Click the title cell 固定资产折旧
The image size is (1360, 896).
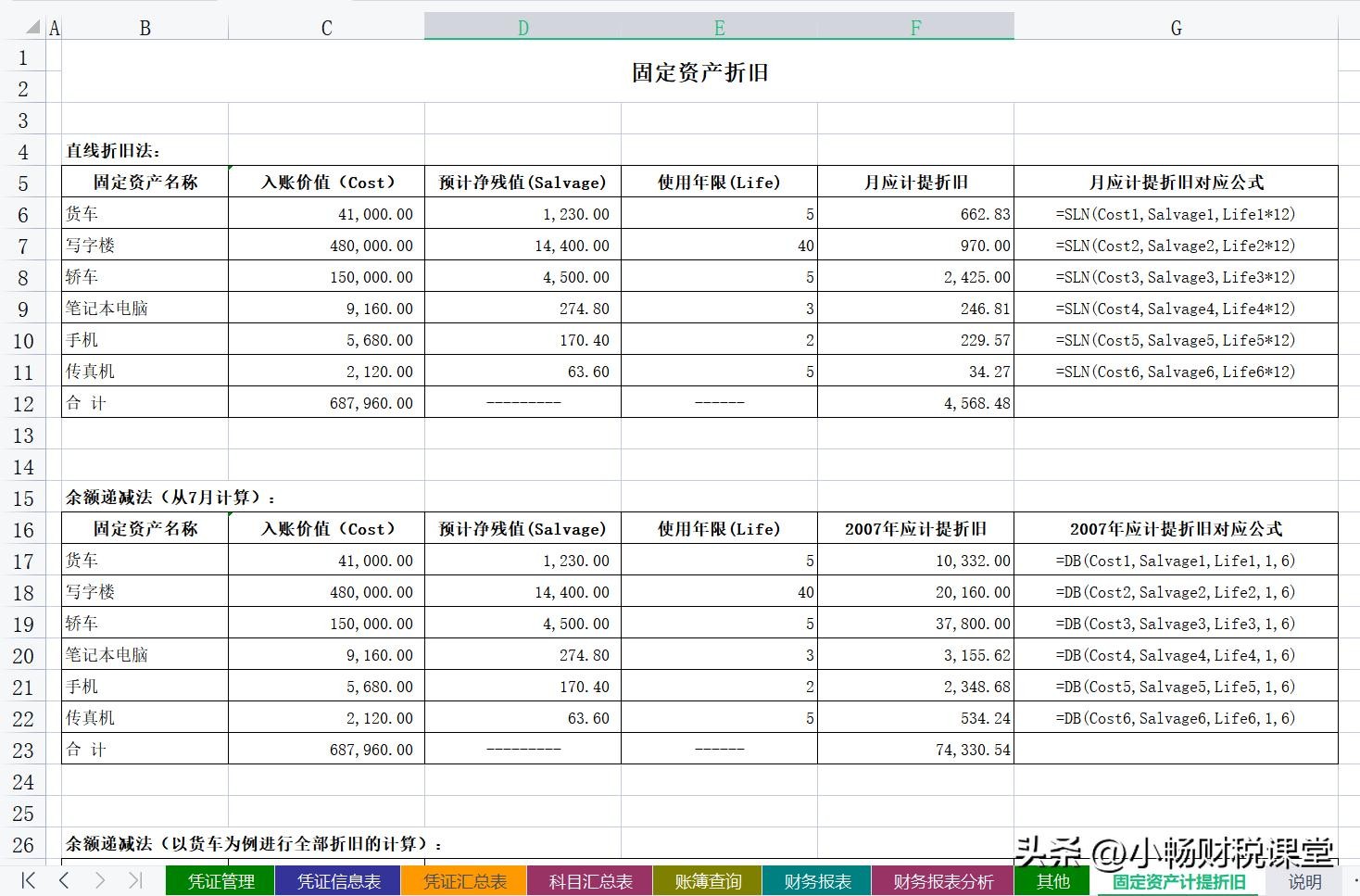[699, 72]
